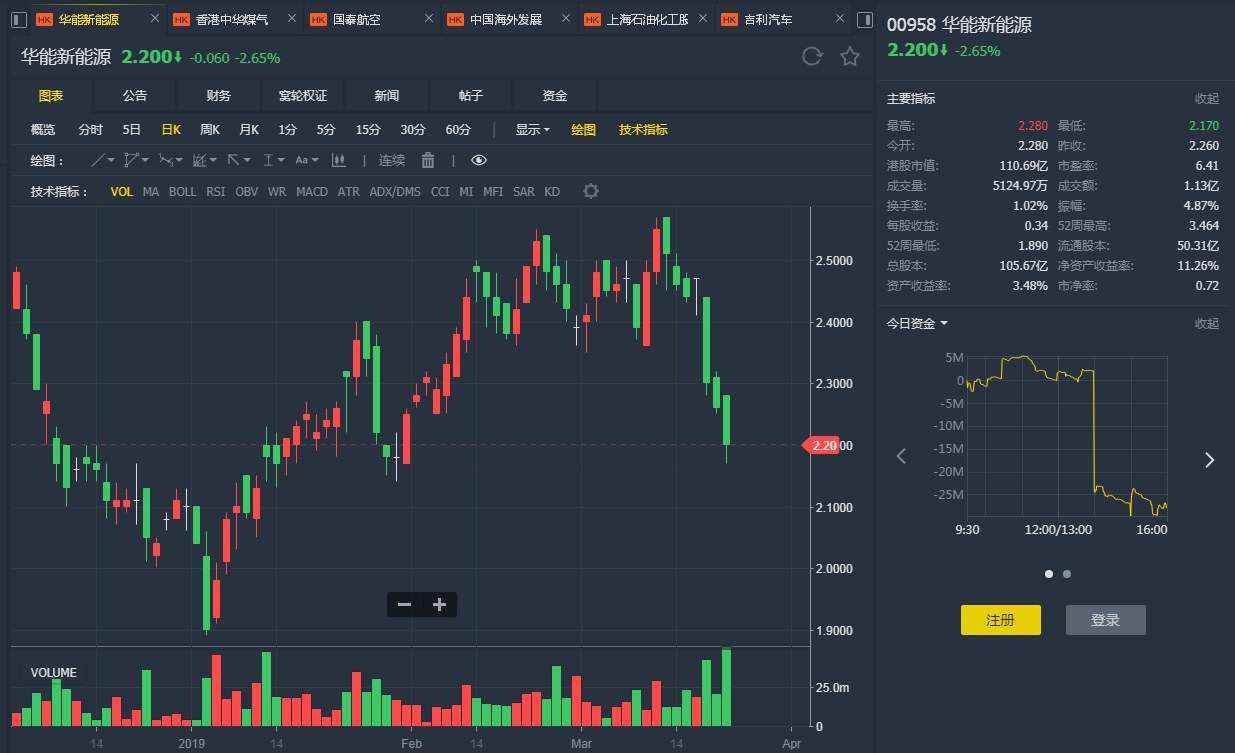Open the 今日资金 dropdown
This screenshot has width=1235, height=753.
[917, 323]
